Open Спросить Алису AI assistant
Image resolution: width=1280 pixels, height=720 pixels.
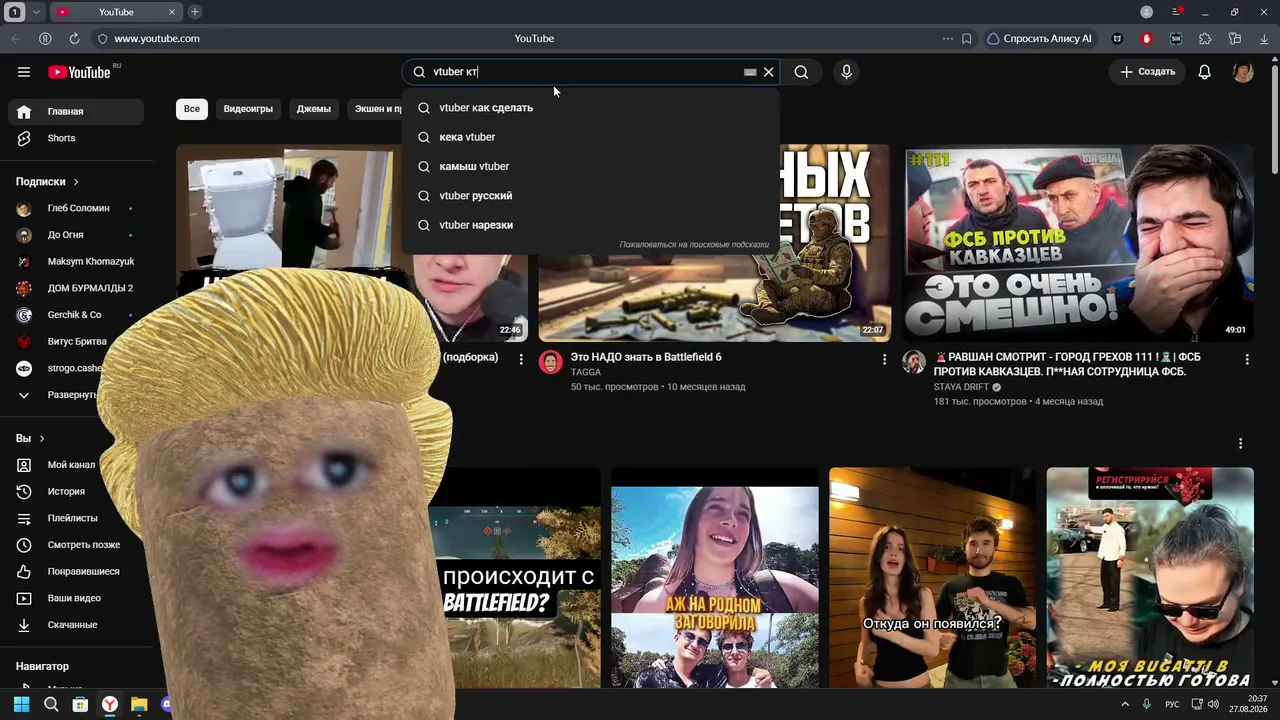(x=1039, y=39)
